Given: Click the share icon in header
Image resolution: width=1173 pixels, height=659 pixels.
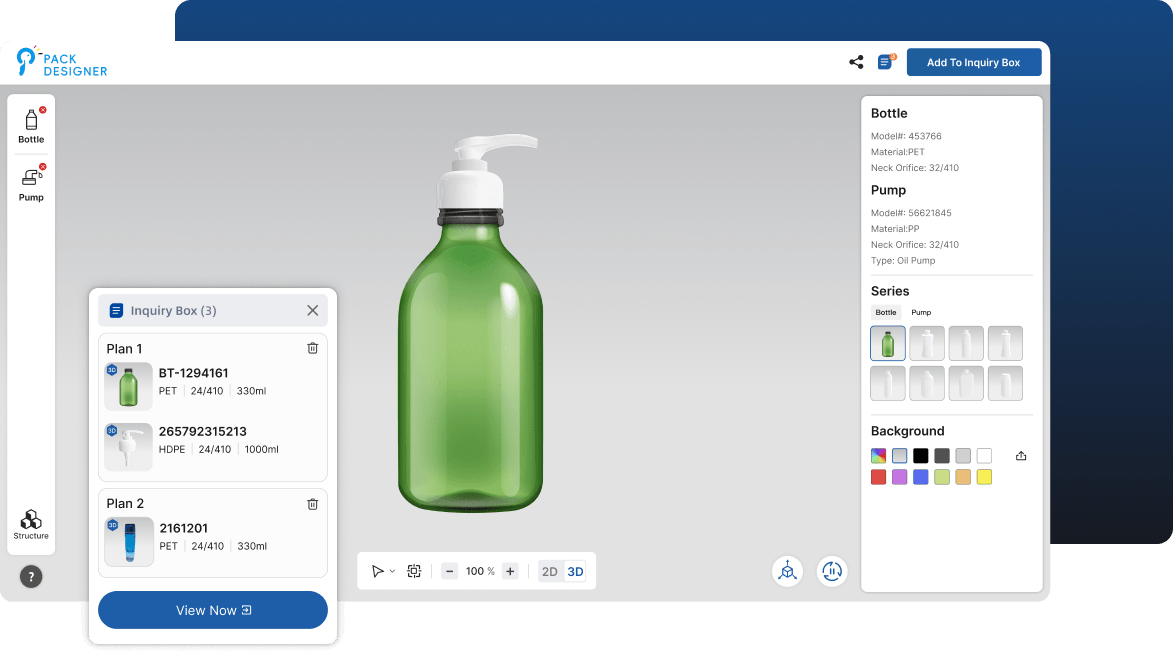Looking at the screenshot, I should [856, 62].
